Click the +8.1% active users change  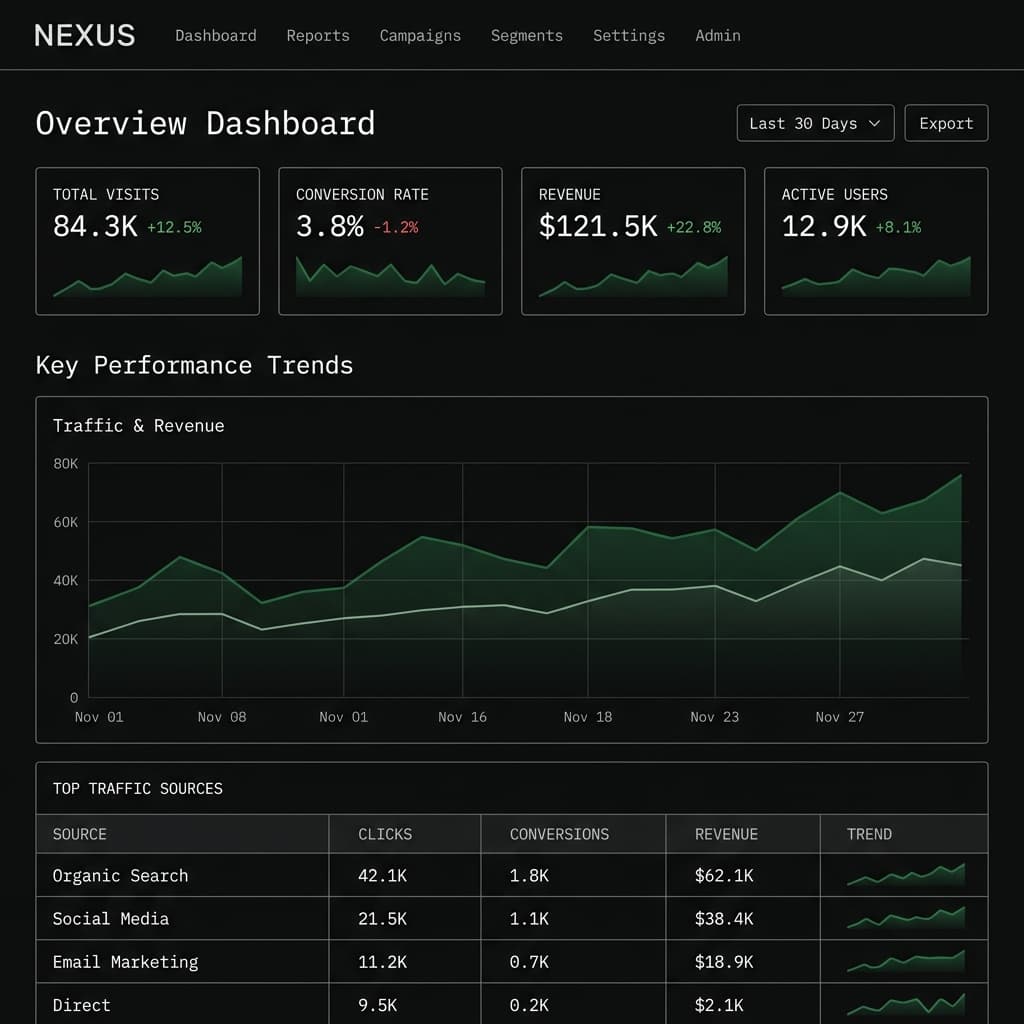[x=898, y=227]
